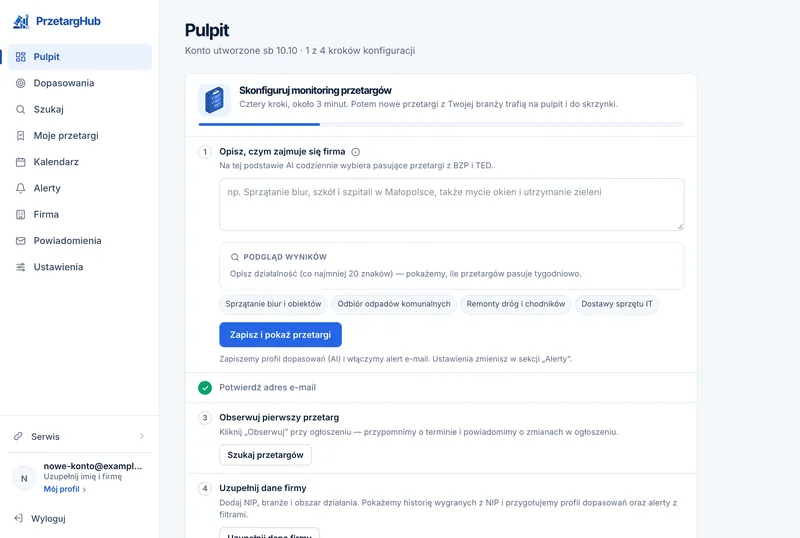Open the Mój profil link

pos(65,489)
